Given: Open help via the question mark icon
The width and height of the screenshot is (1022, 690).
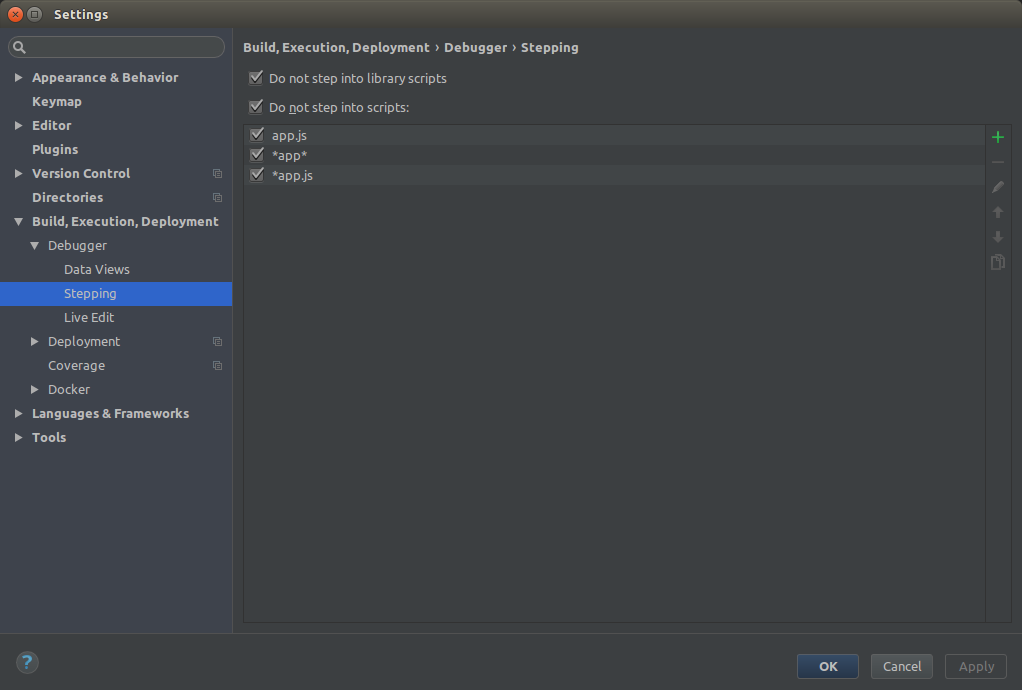Looking at the screenshot, I should [27, 662].
